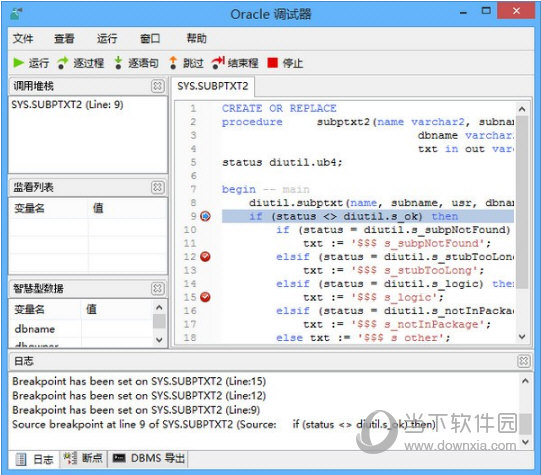Click the highlighted line 9 code

367,216
